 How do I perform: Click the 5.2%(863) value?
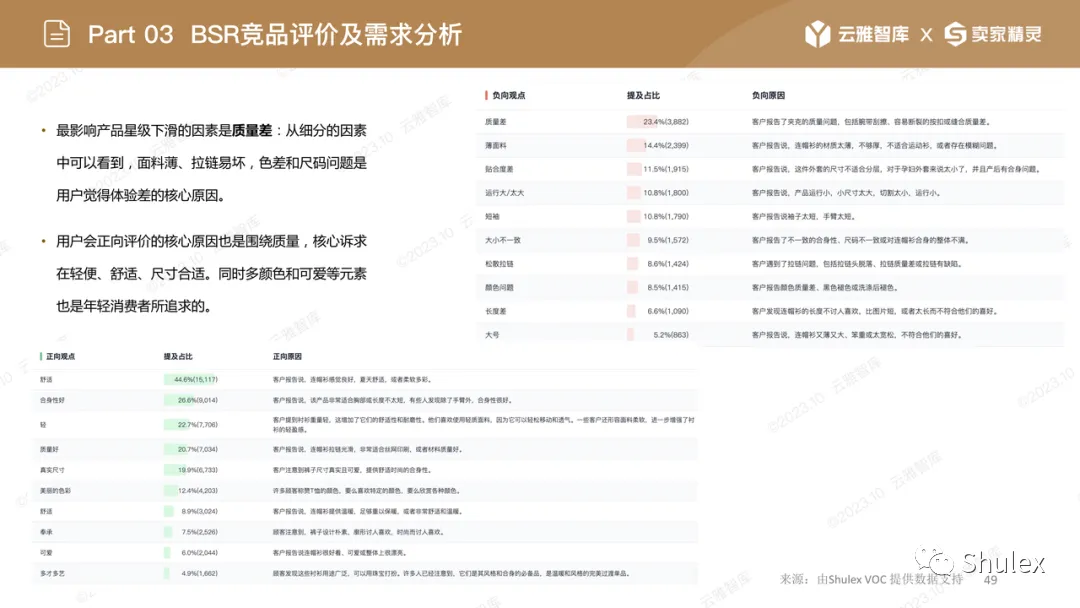tap(670, 335)
